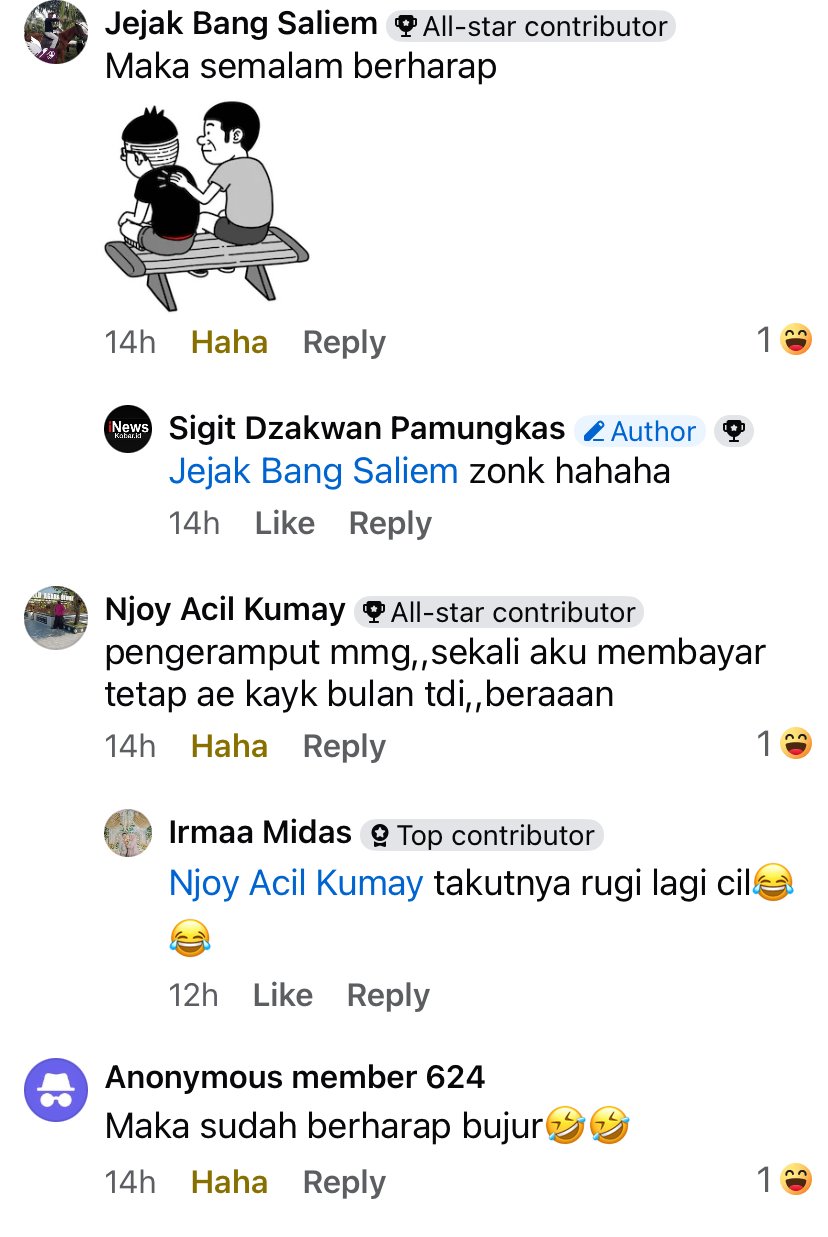Open Njoy Acil Kumay's profile picture
Image resolution: width=828 pixels, height=1237 pixels.
(x=56, y=618)
